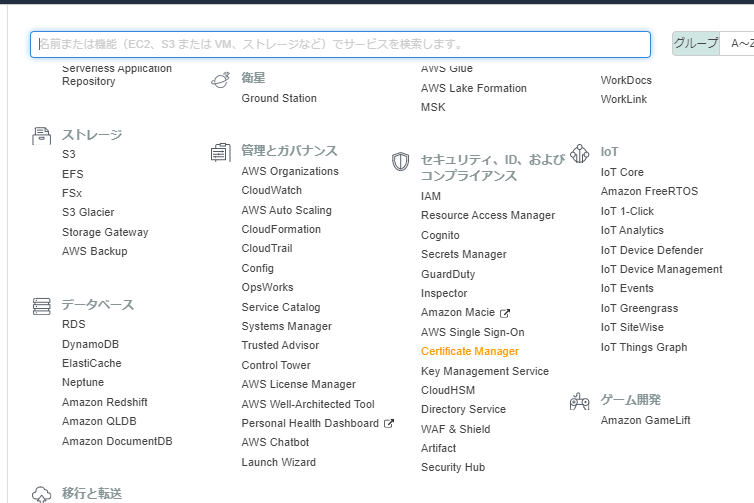Open AWS License Manager

pyautogui.click(x=299, y=385)
